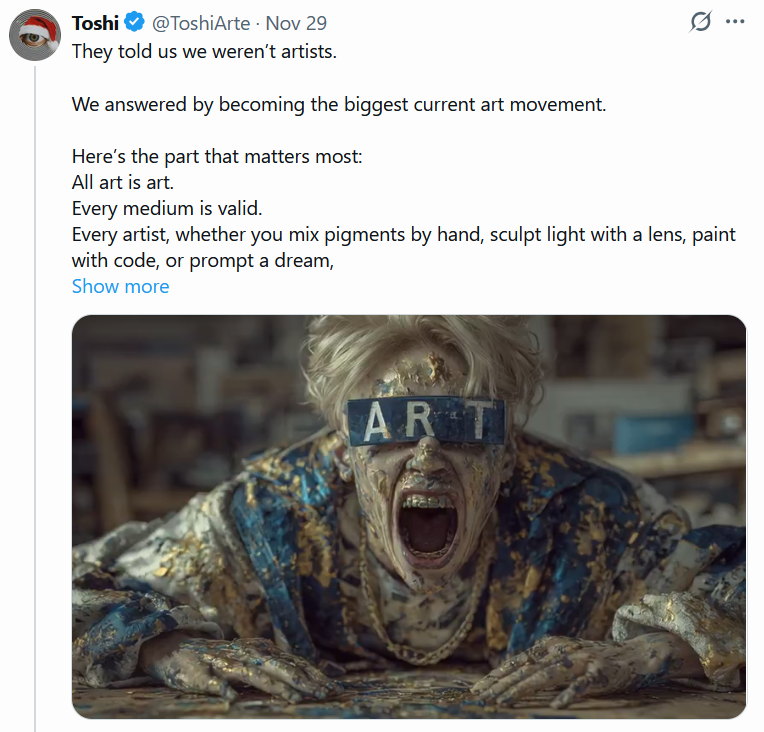Click the "Every artist, whether you mix pigments" line
The image size is (764, 732).
pyautogui.click(x=403, y=234)
